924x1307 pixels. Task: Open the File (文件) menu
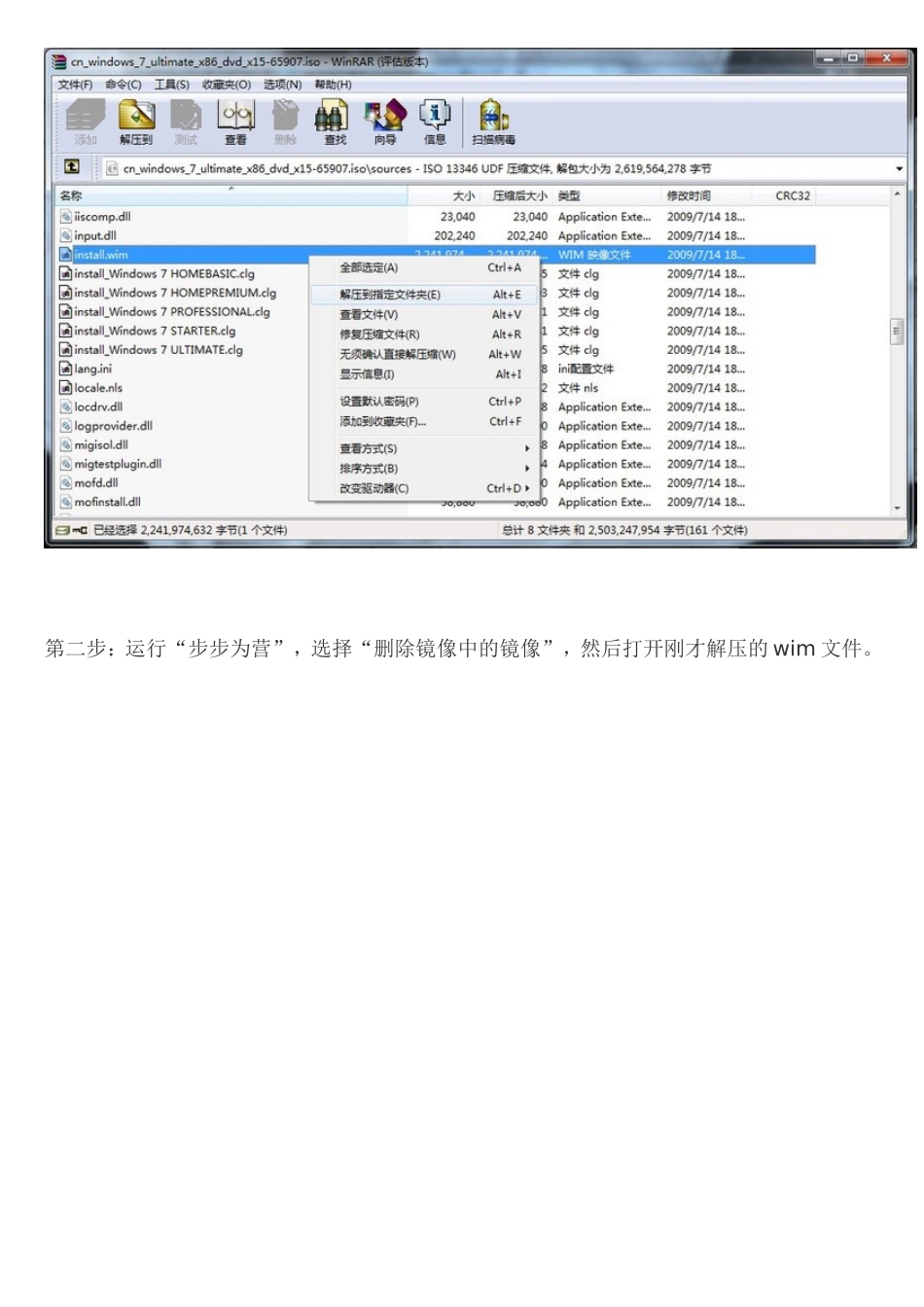click(75, 85)
